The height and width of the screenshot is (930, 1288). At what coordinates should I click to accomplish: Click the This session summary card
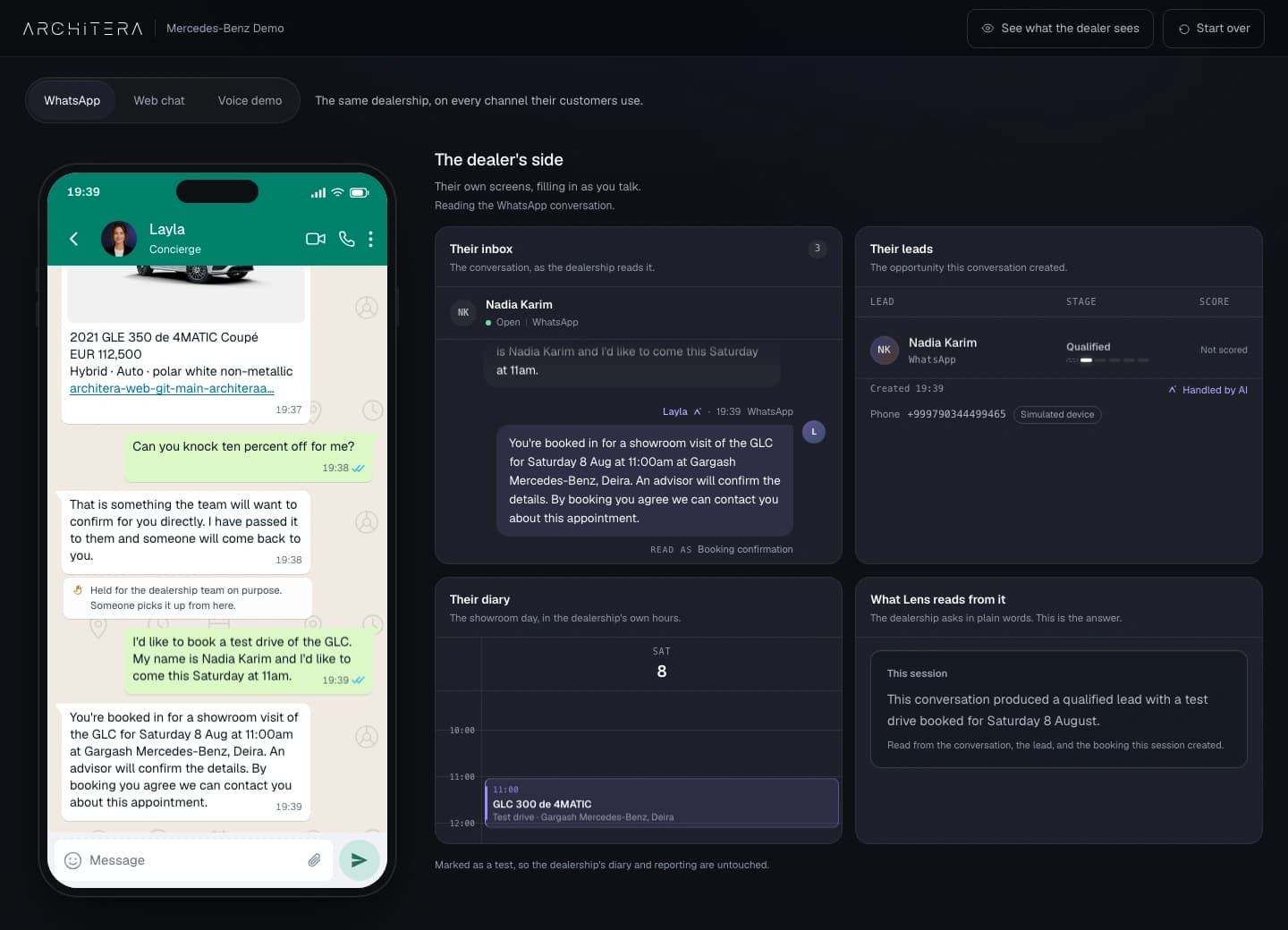click(x=1059, y=709)
